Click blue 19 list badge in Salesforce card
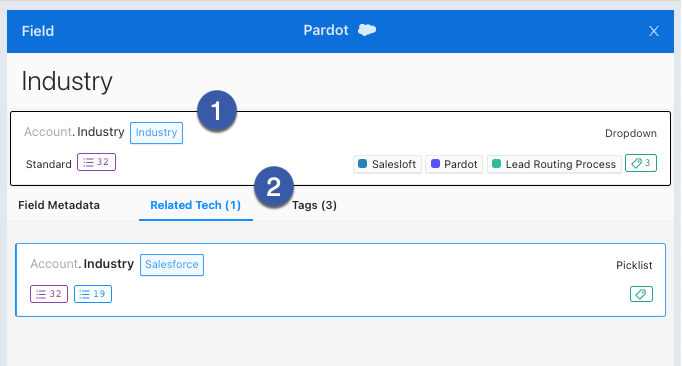This screenshot has width=682, height=366. tap(93, 294)
